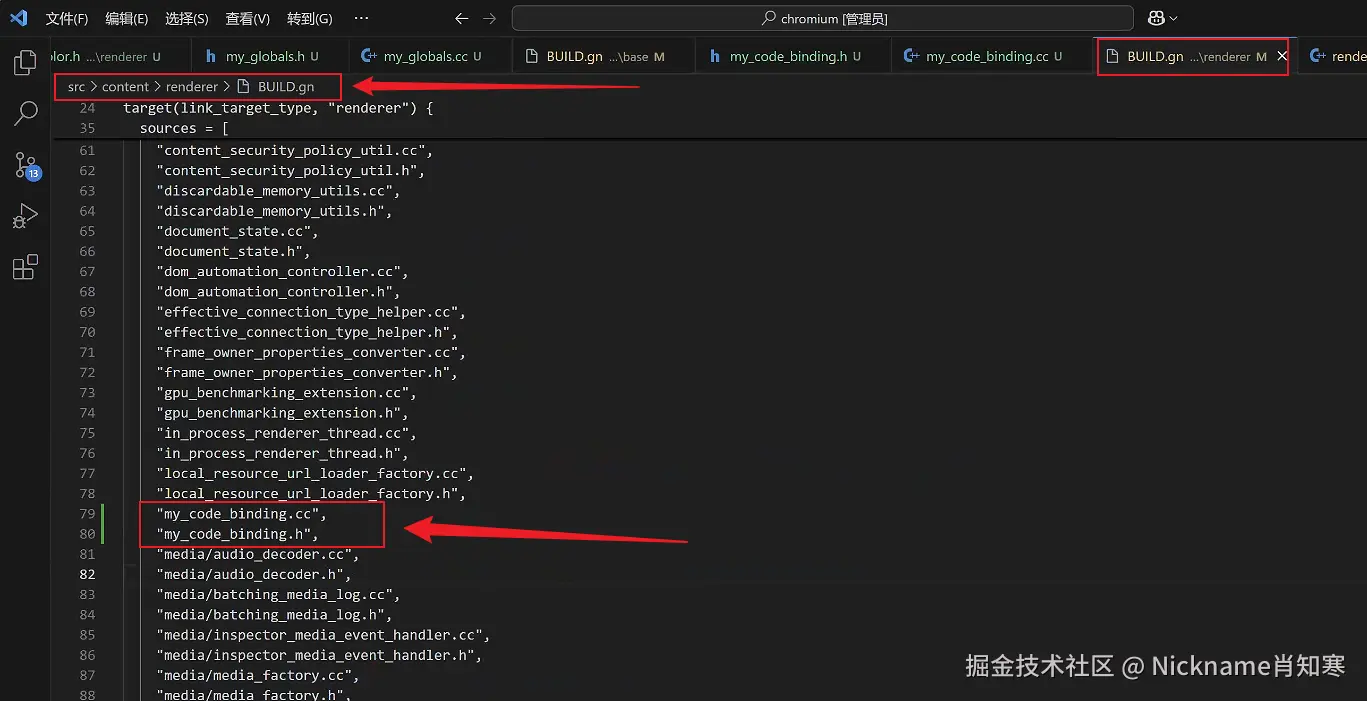Click the src breadcrumb segment

pos(76,87)
